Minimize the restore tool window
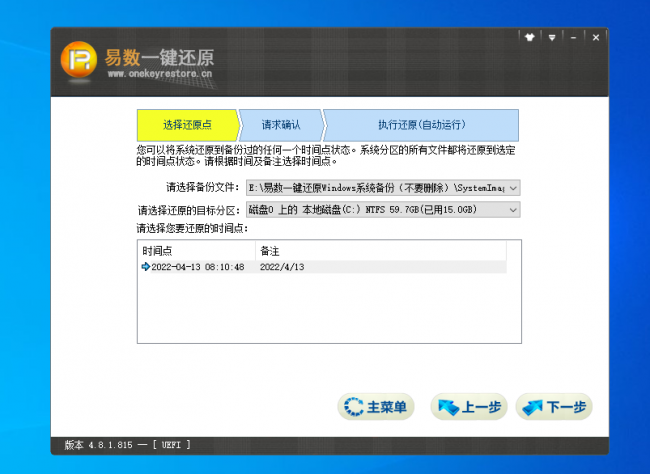 click(x=573, y=37)
